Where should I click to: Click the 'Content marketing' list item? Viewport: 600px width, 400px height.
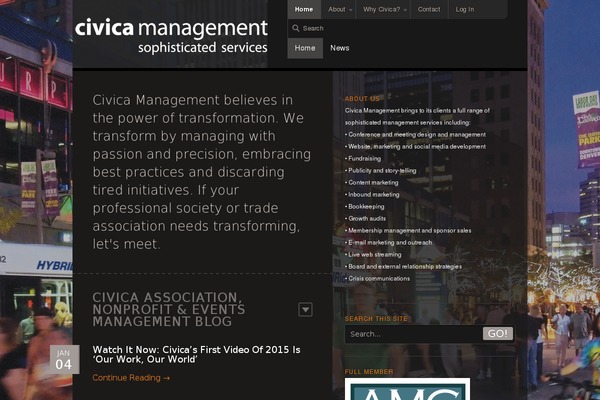(x=372, y=183)
